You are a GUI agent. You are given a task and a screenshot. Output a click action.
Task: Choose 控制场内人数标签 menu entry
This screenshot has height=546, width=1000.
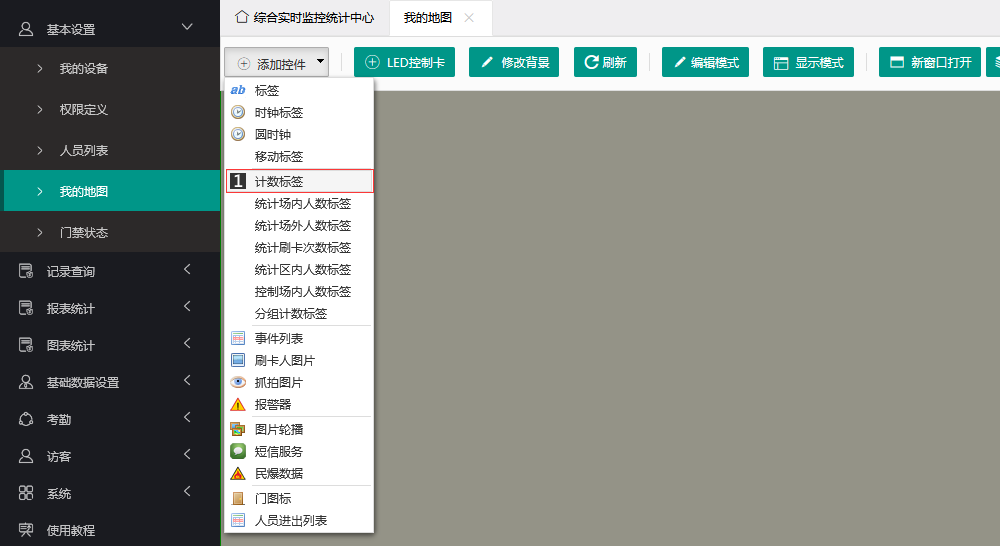(x=299, y=291)
